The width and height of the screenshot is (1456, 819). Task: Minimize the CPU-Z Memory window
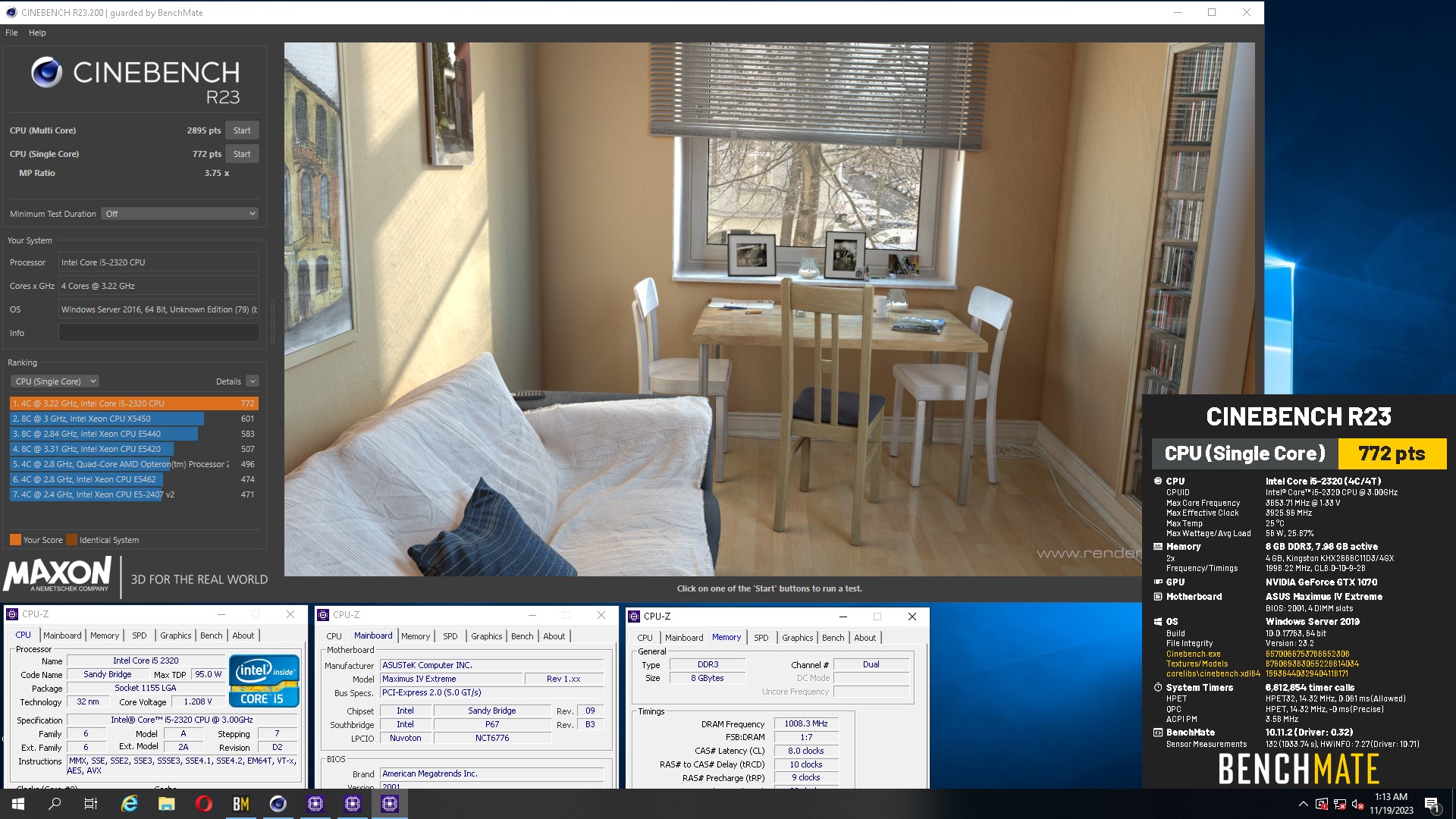[843, 617]
